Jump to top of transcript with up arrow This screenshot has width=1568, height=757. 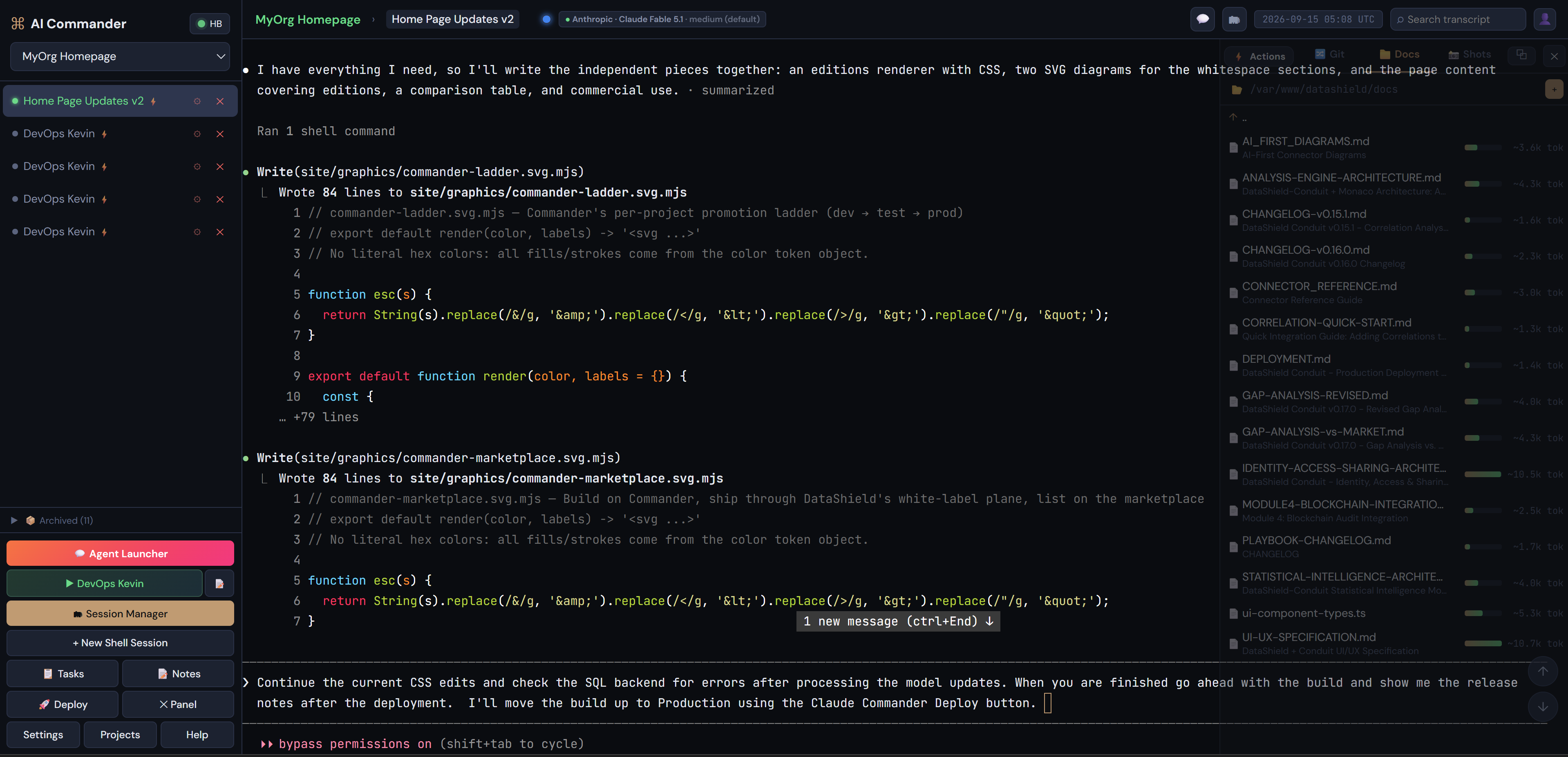(1542, 670)
